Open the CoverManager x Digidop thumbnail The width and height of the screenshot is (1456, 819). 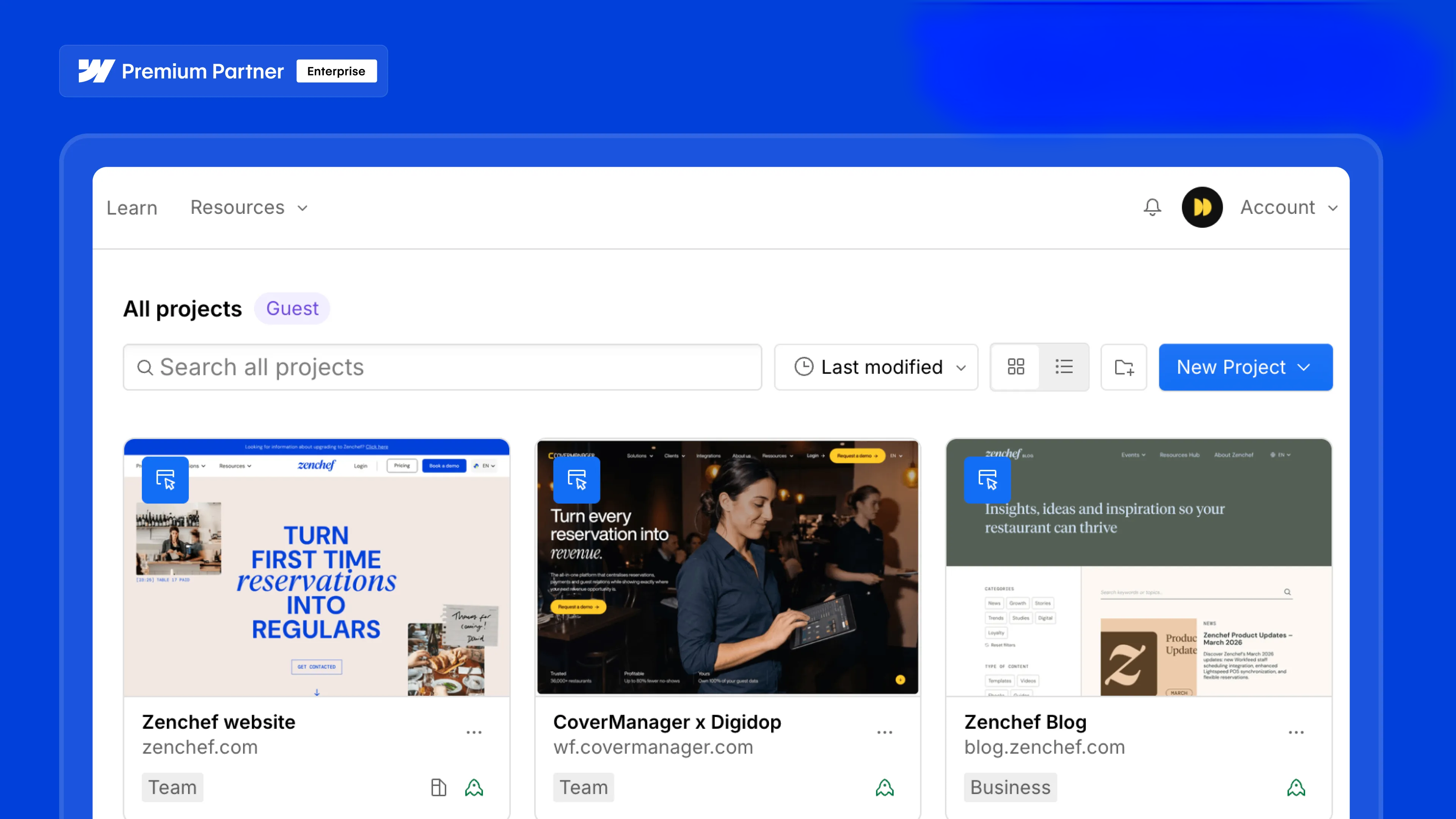pos(728,567)
